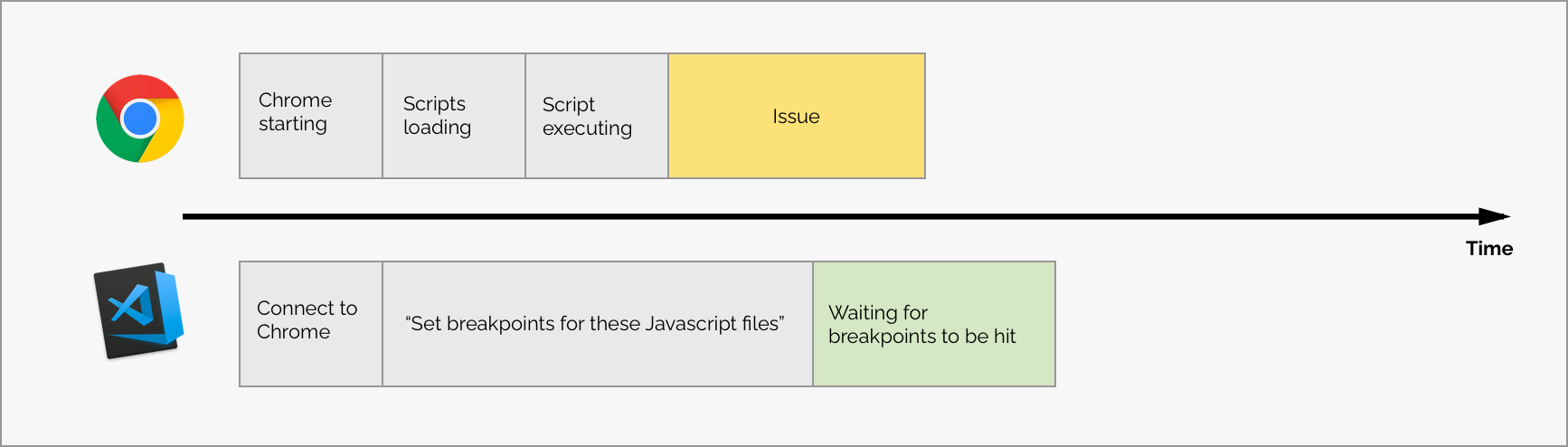Select the "Chrome starting" box
The height and width of the screenshot is (447, 1568).
pos(311,116)
